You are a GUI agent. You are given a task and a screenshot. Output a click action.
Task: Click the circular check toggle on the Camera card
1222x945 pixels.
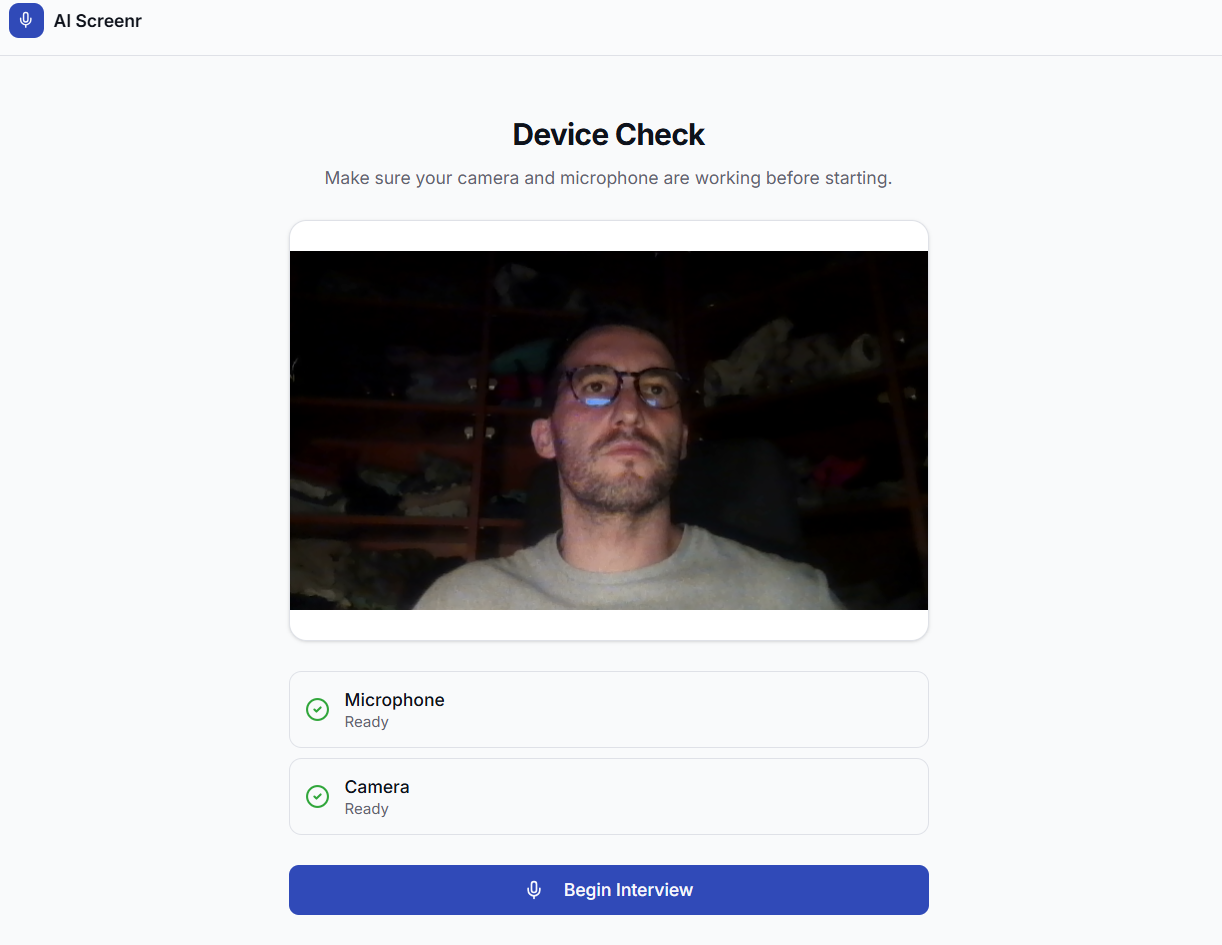pyautogui.click(x=317, y=797)
